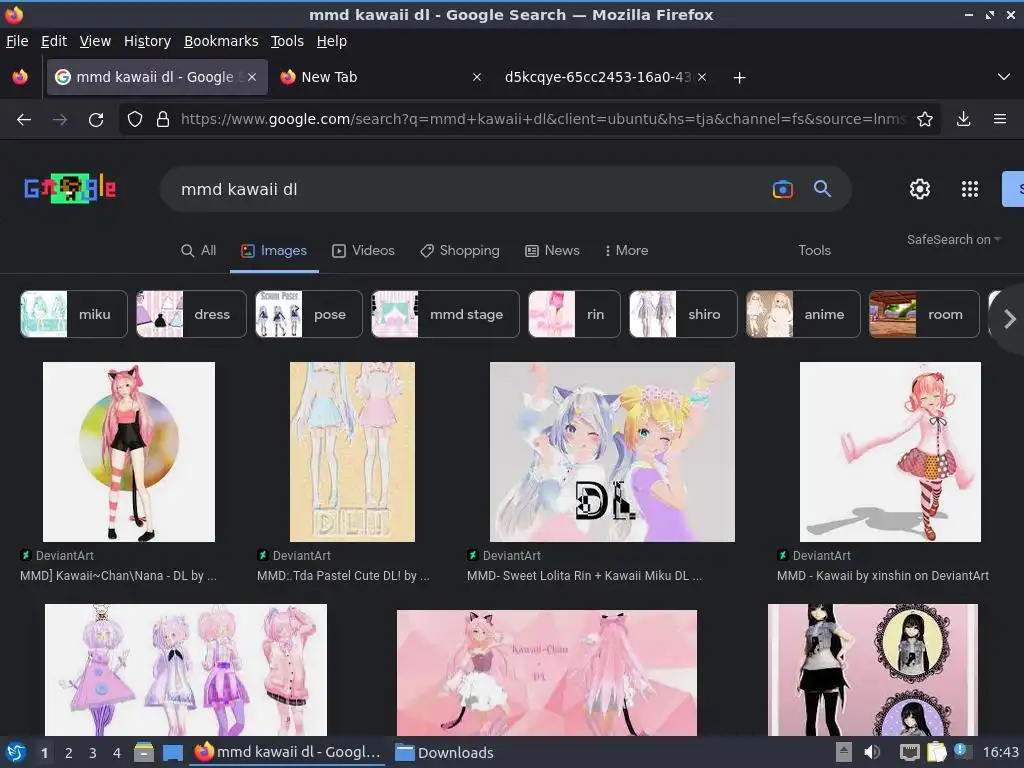Screen dimensions: 1024x768
Task: Open the History menu
Action: [x=147, y=41]
